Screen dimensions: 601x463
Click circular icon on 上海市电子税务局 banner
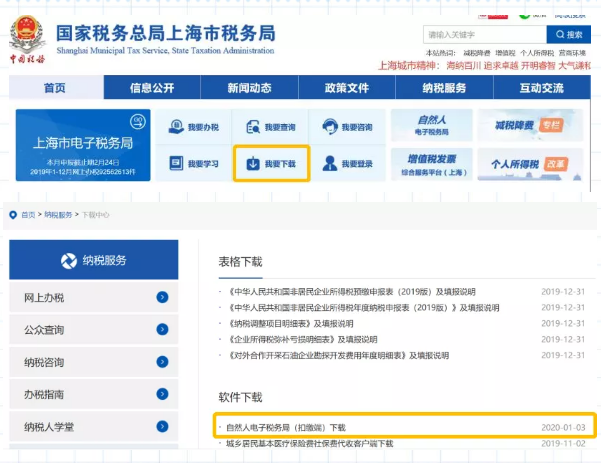click(138, 122)
